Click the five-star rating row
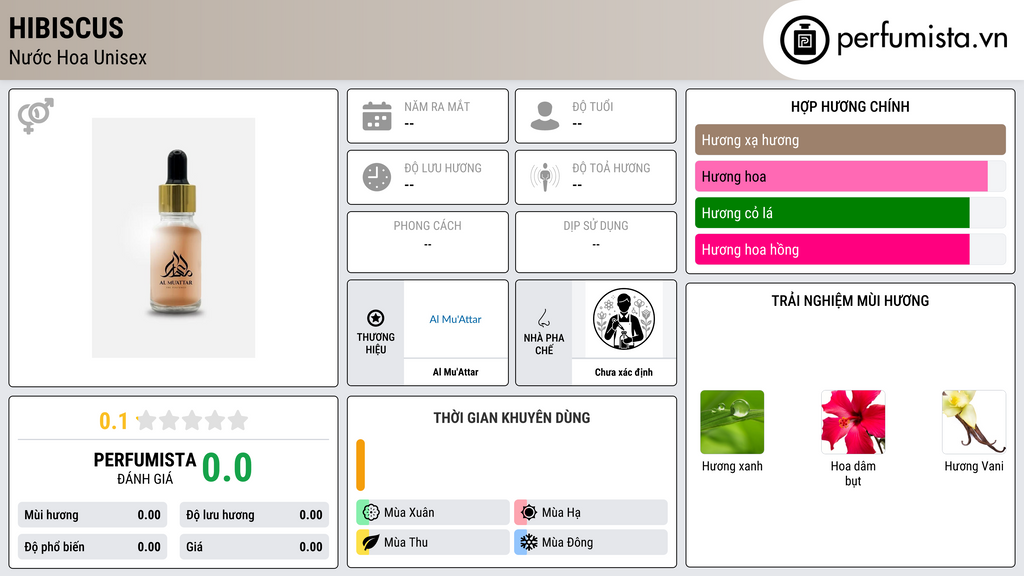 click(x=193, y=420)
